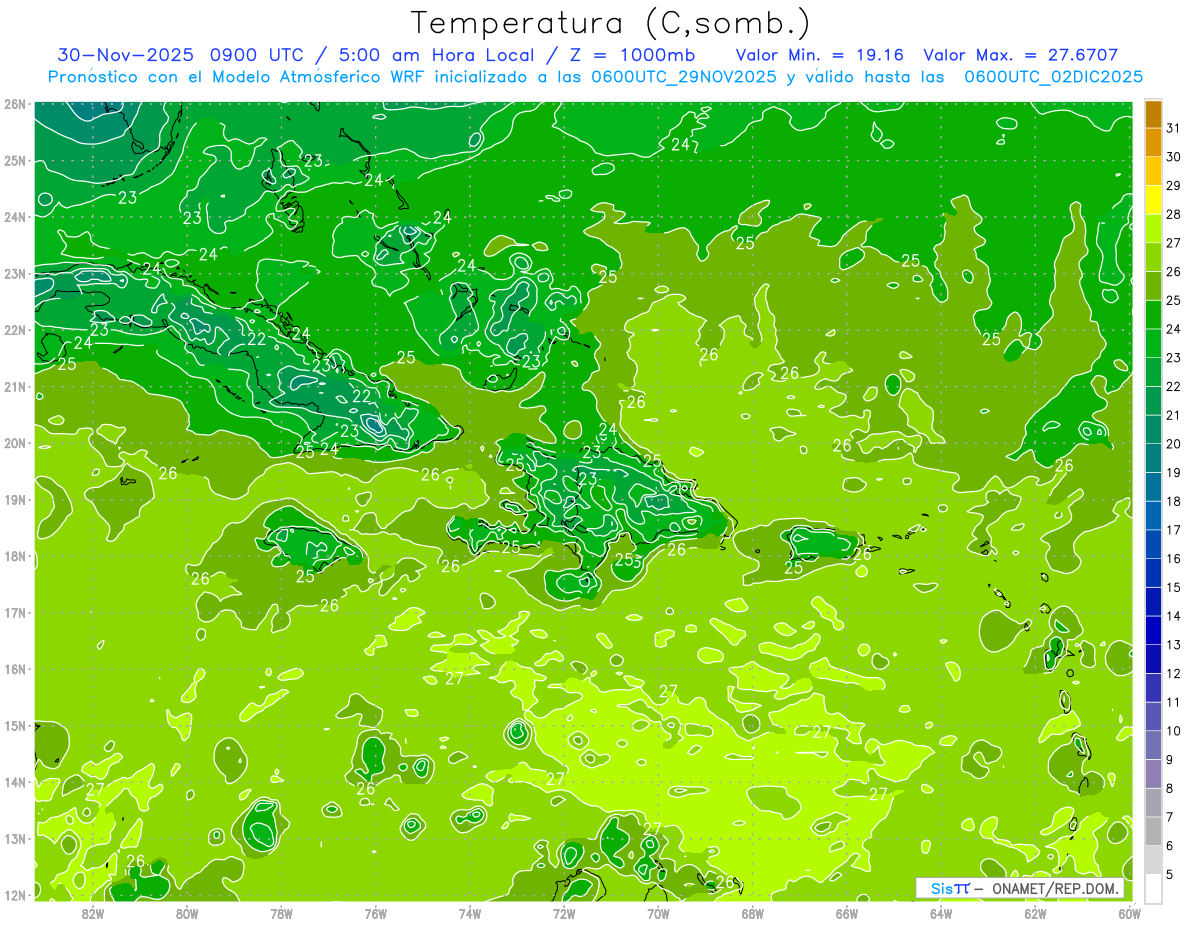1200x927 pixels.
Task: Click the "66W" longitude axis label
Action: tap(847, 912)
